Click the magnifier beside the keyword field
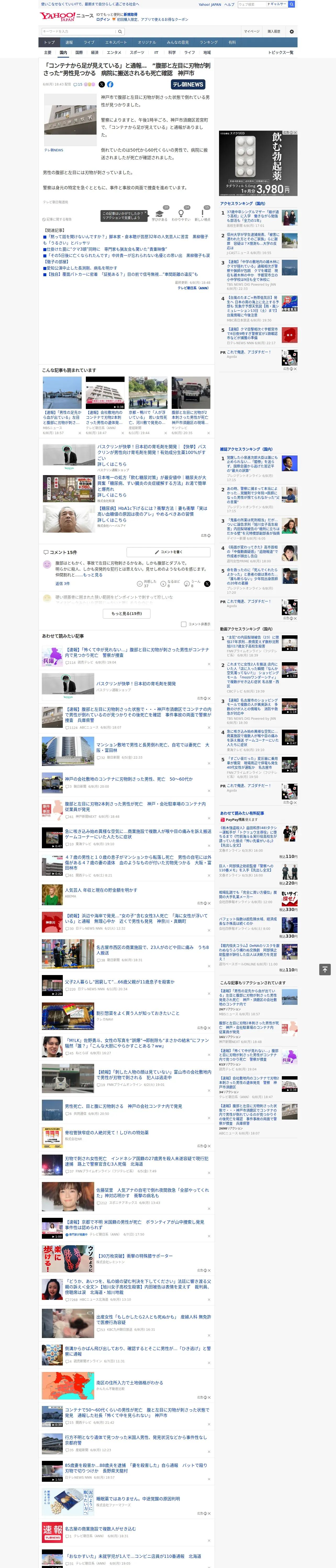Screen dimensions: 336x1568 pyautogui.click(x=120, y=31)
